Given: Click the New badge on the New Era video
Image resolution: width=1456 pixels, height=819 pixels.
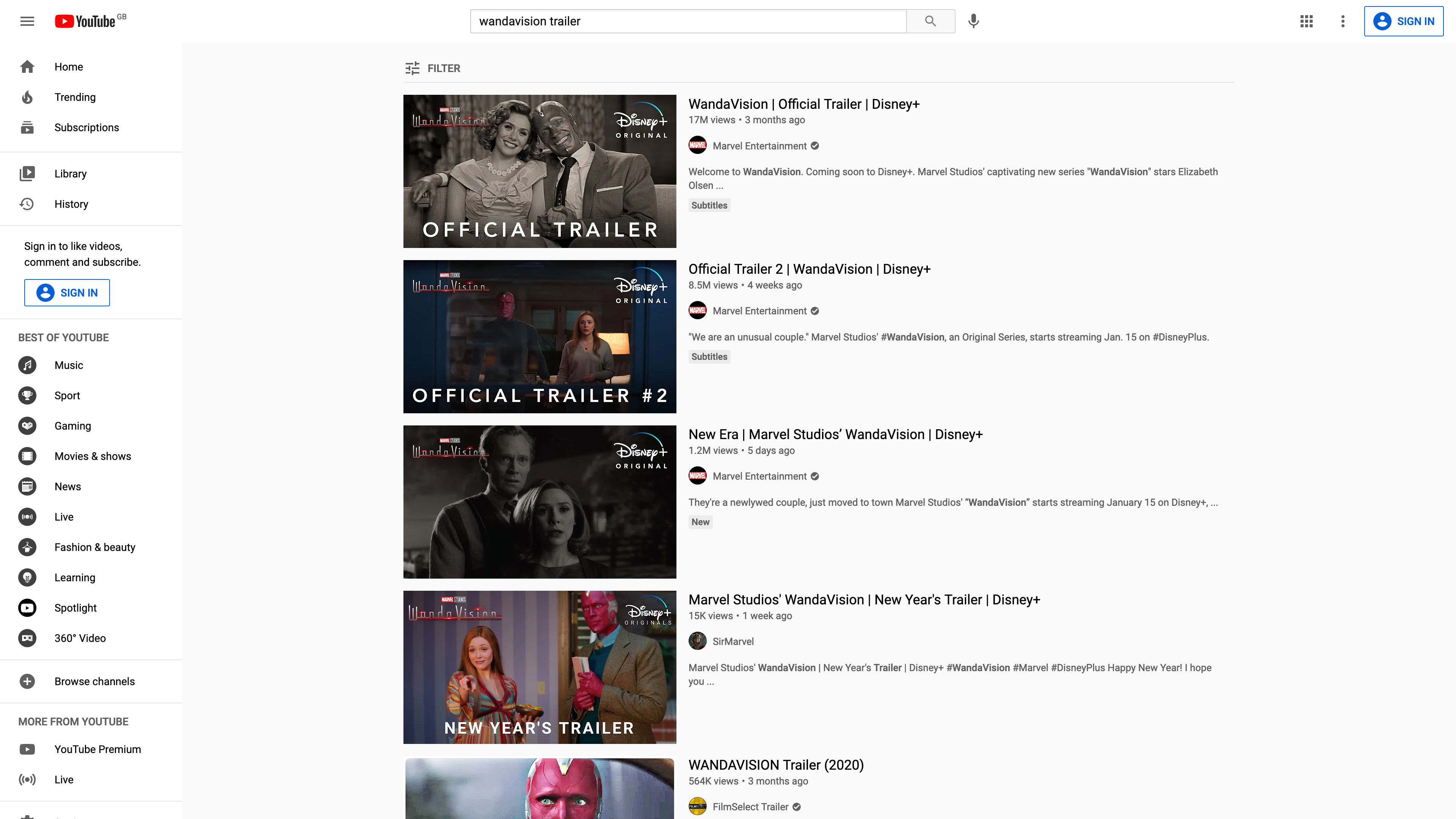Looking at the screenshot, I should pos(700,522).
